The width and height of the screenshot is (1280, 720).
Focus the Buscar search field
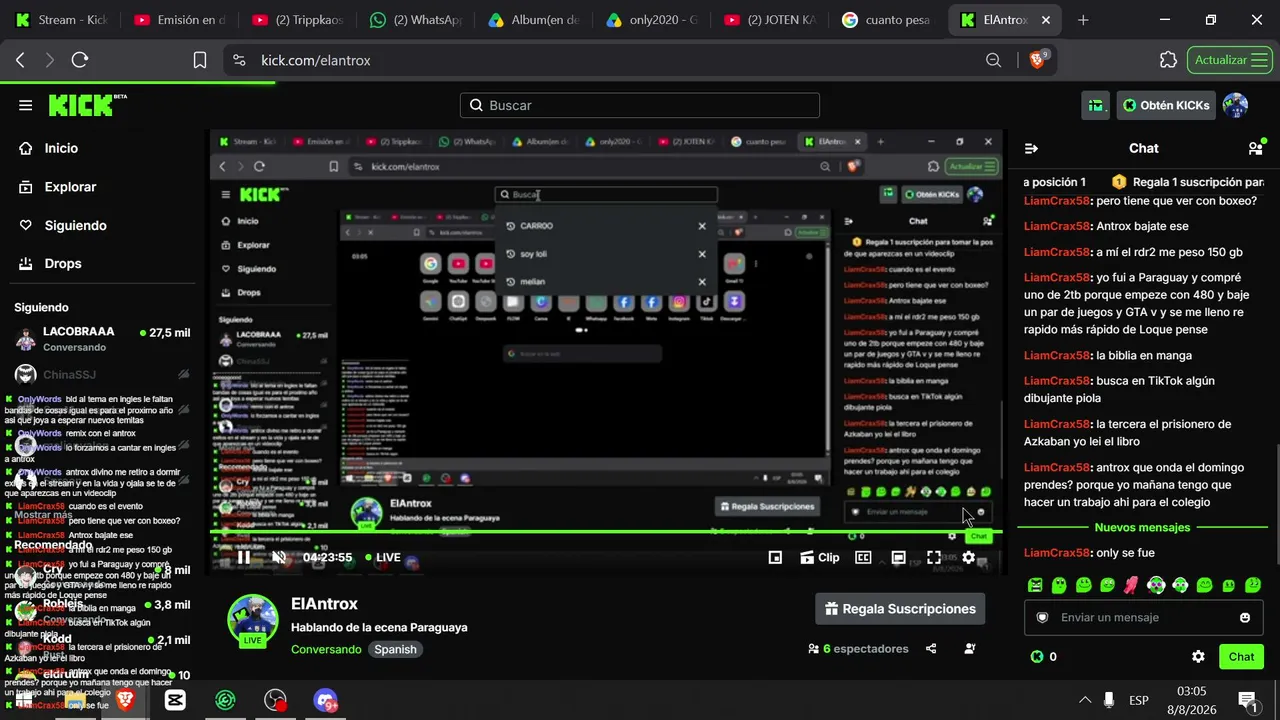tap(640, 105)
